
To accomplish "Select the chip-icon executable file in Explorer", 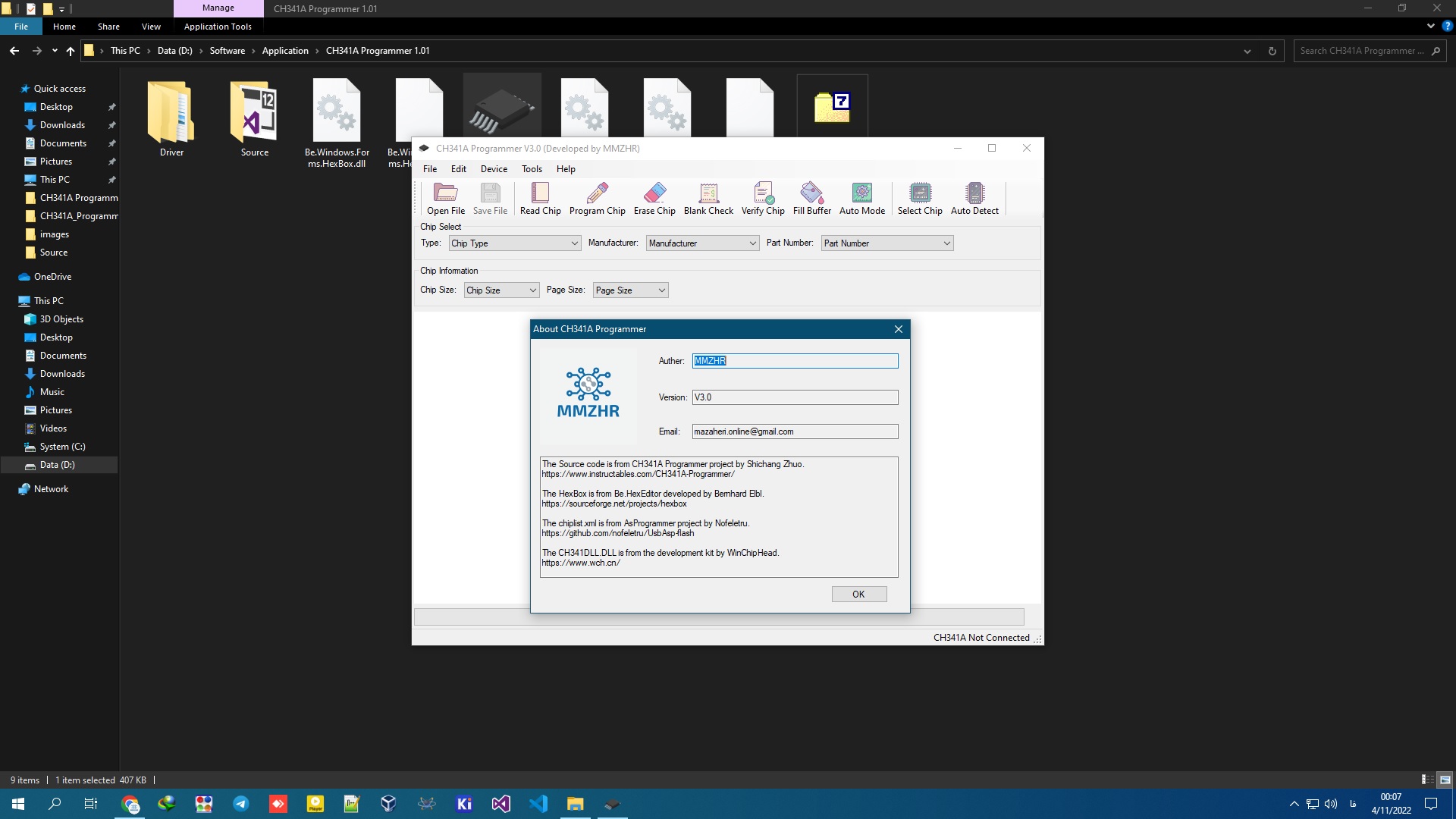I will coord(502,106).
